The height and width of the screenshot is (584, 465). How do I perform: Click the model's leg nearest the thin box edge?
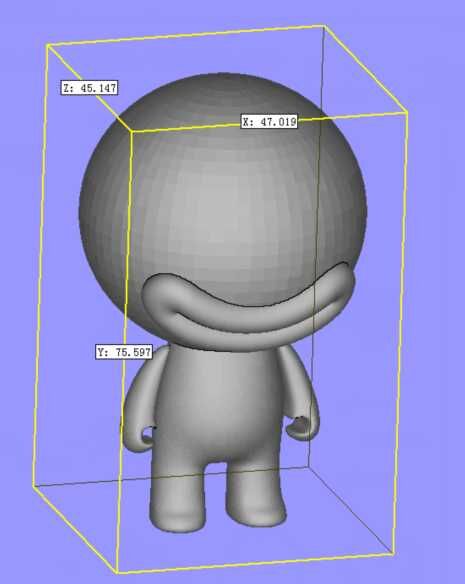[x=255, y=495]
